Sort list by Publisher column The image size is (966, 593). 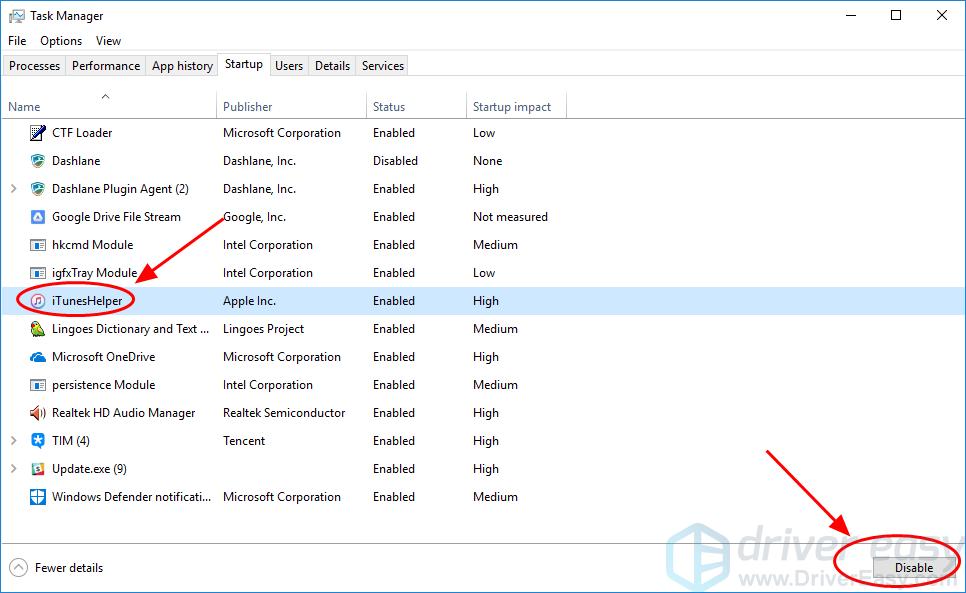(248, 107)
